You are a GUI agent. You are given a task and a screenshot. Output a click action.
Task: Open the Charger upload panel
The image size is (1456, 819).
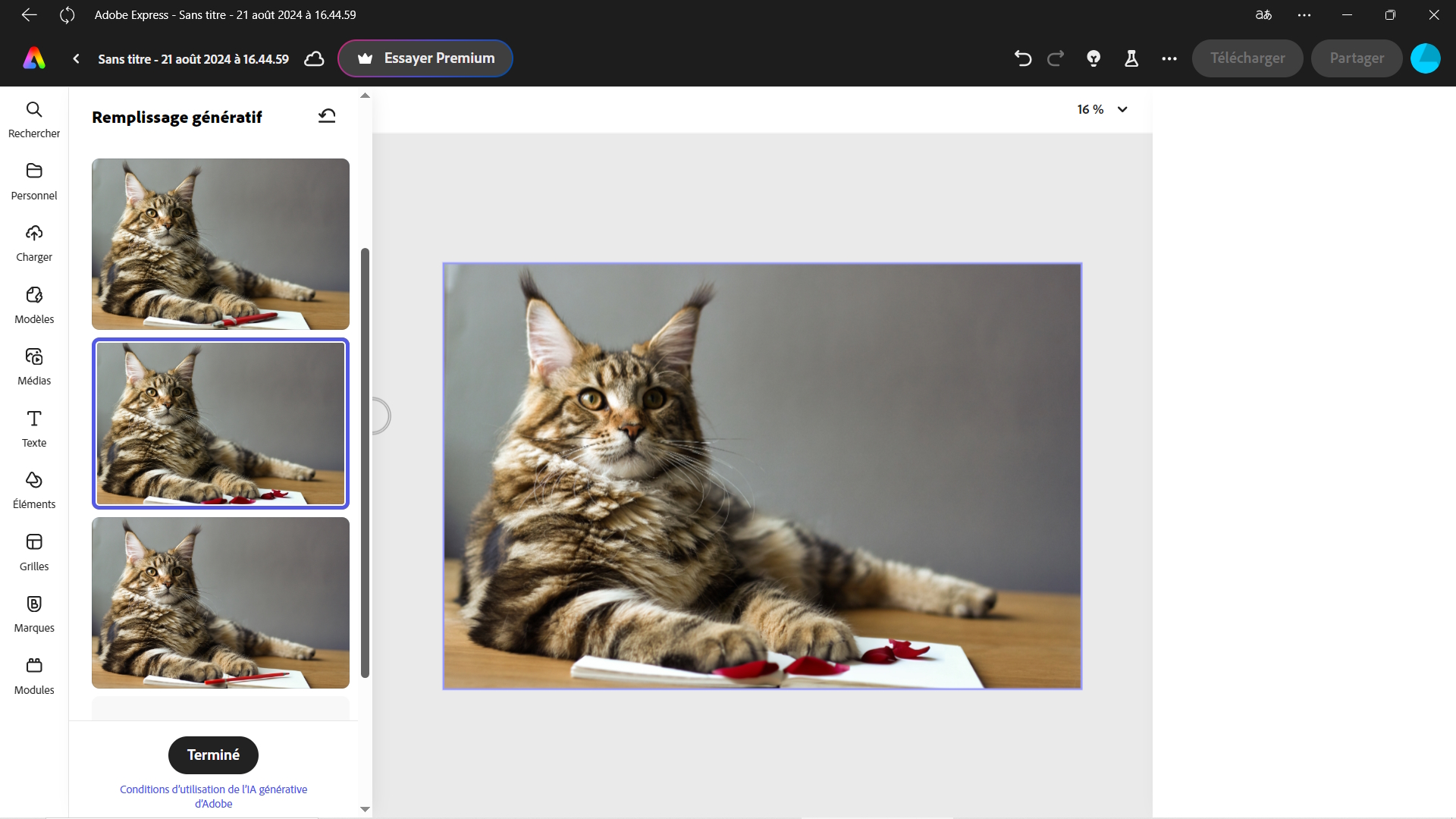coord(34,243)
